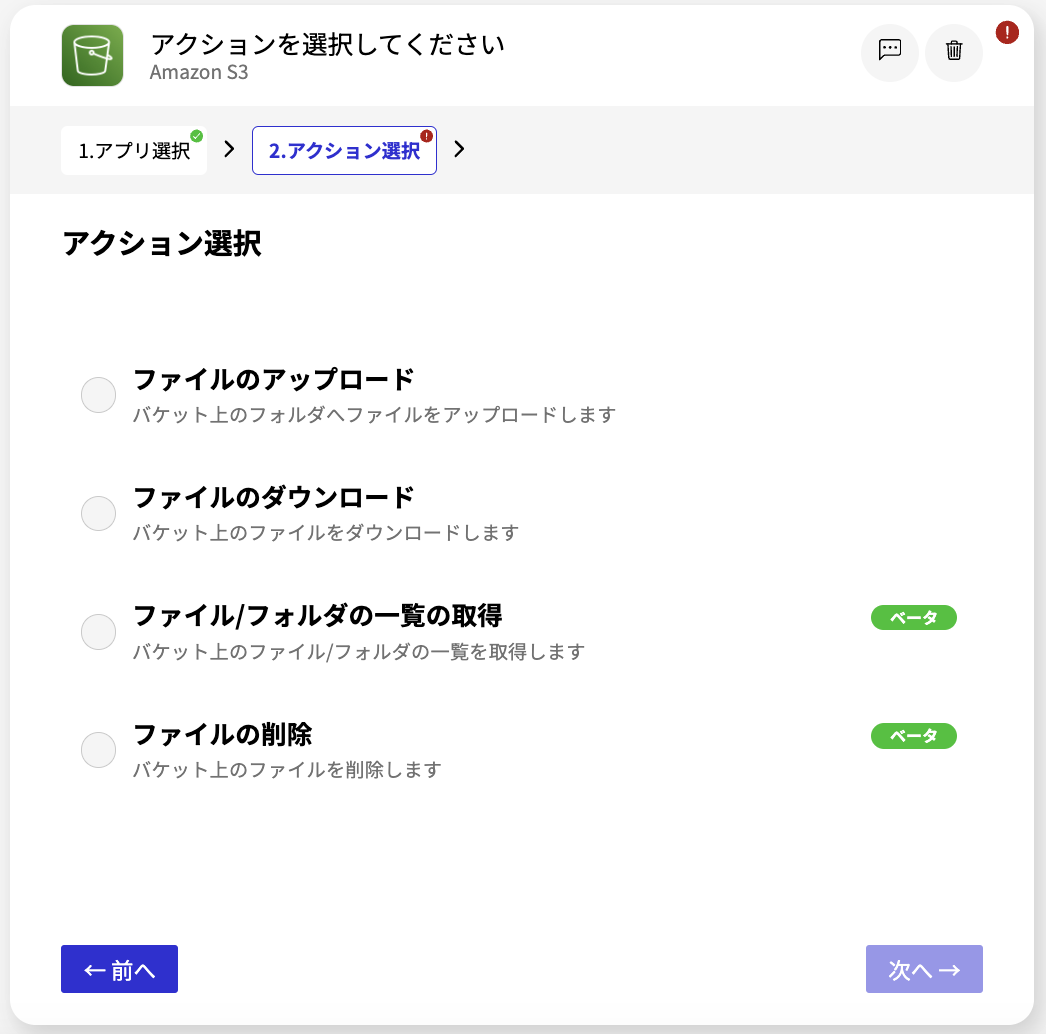This screenshot has width=1046, height=1034.
Task: Select the ファイルのダウンロード radio button
Action: [98, 513]
